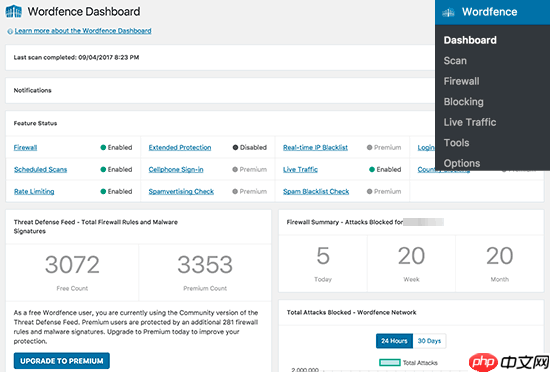Select Dashboard in the Wordfence menu

point(470,40)
